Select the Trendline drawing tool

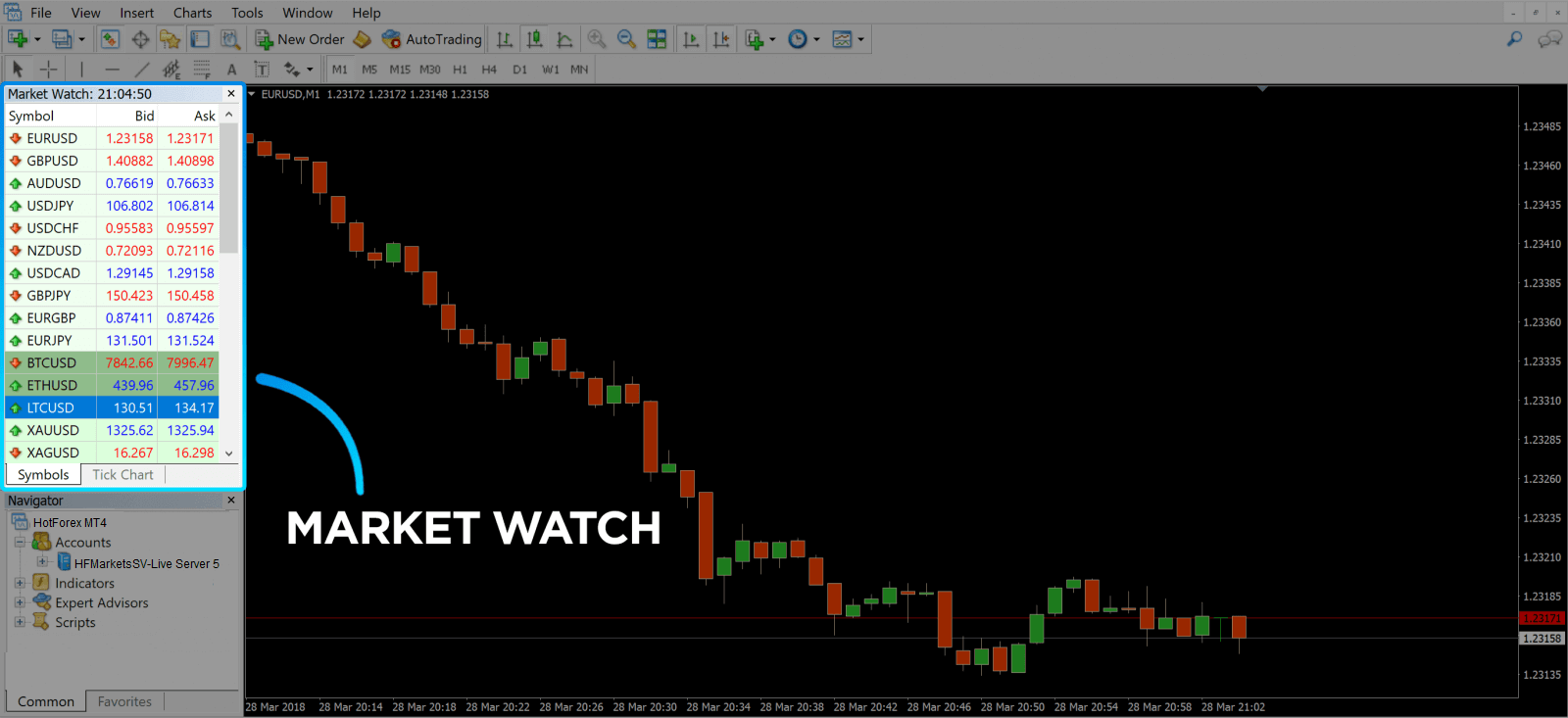pyautogui.click(x=142, y=70)
